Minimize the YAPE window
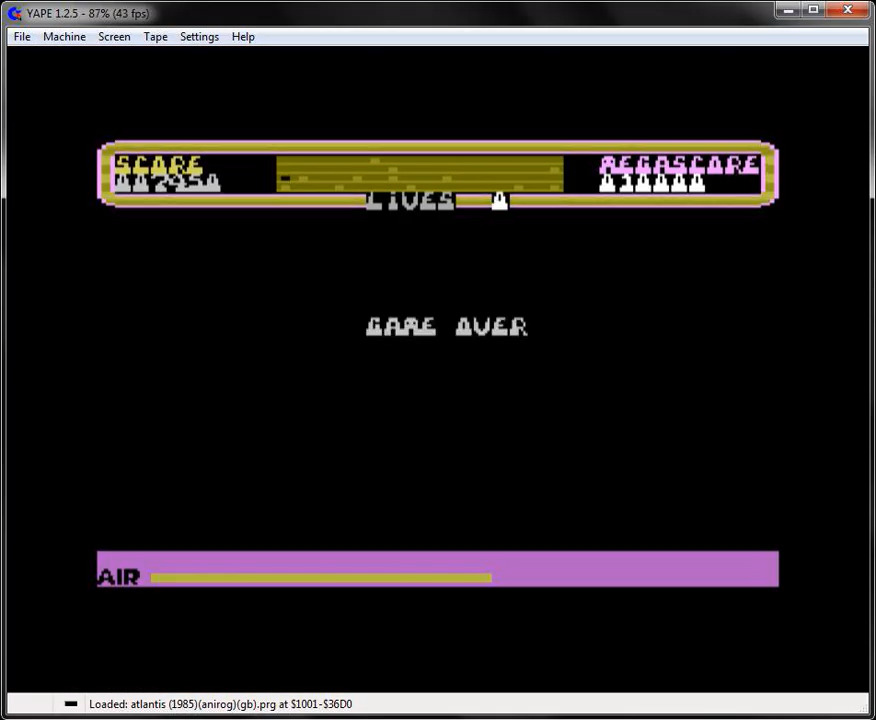 pyautogui.click(x=789, y=9)
